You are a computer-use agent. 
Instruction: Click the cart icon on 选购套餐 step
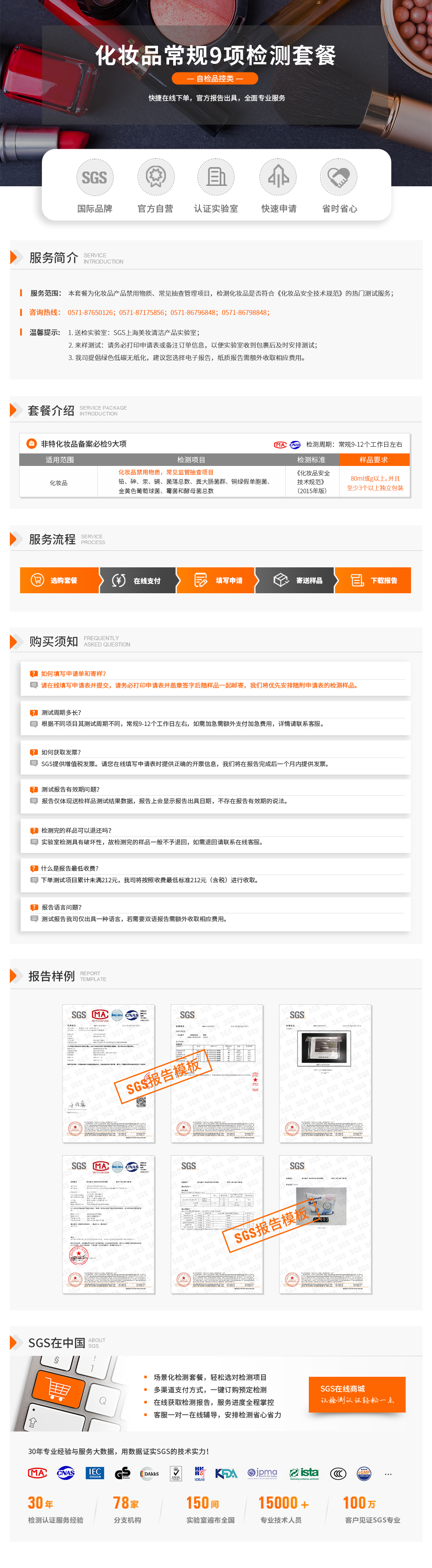click(38, 580)
